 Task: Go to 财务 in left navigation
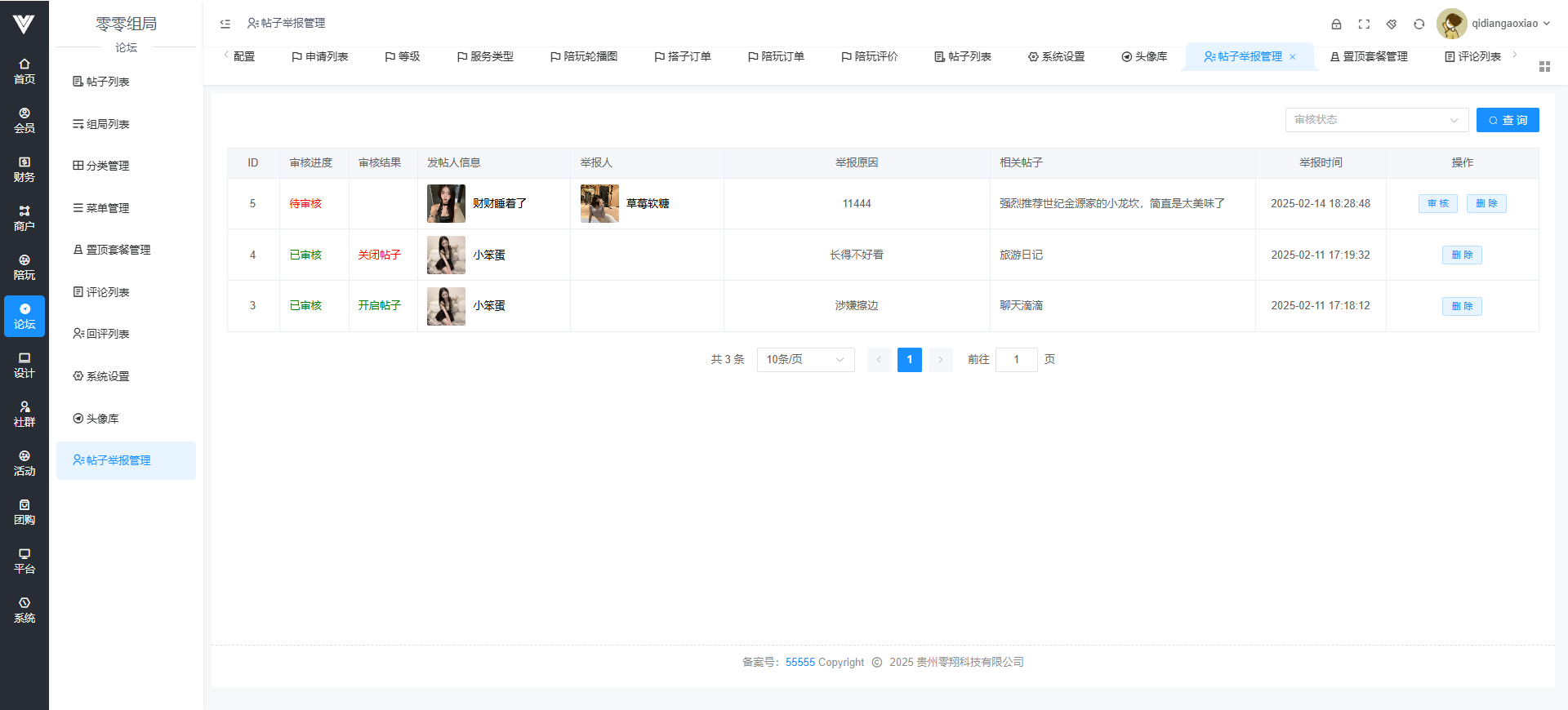24,169
